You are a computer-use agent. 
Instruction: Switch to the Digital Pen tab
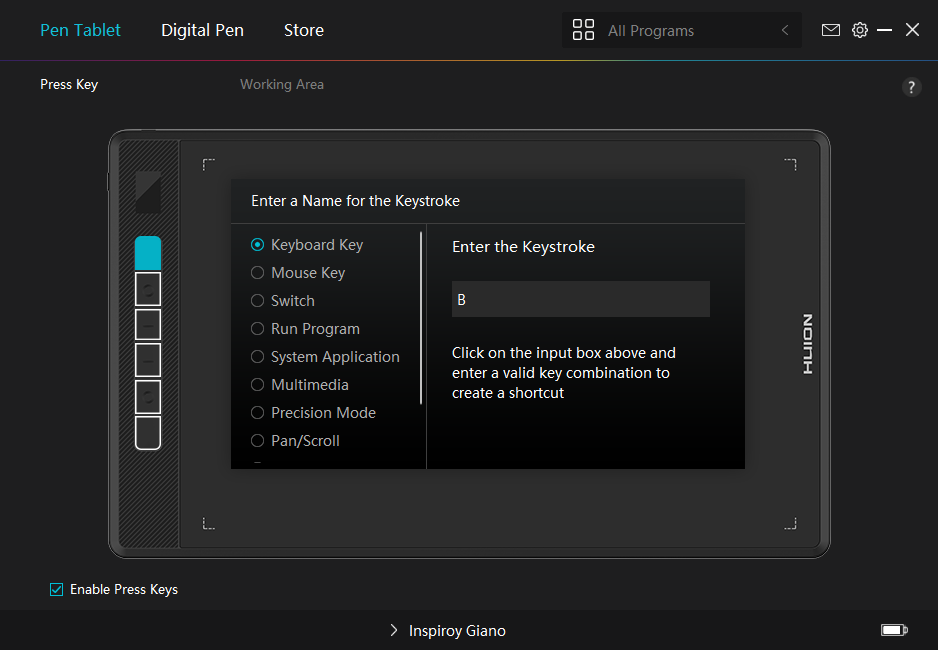tap(202, 30)
